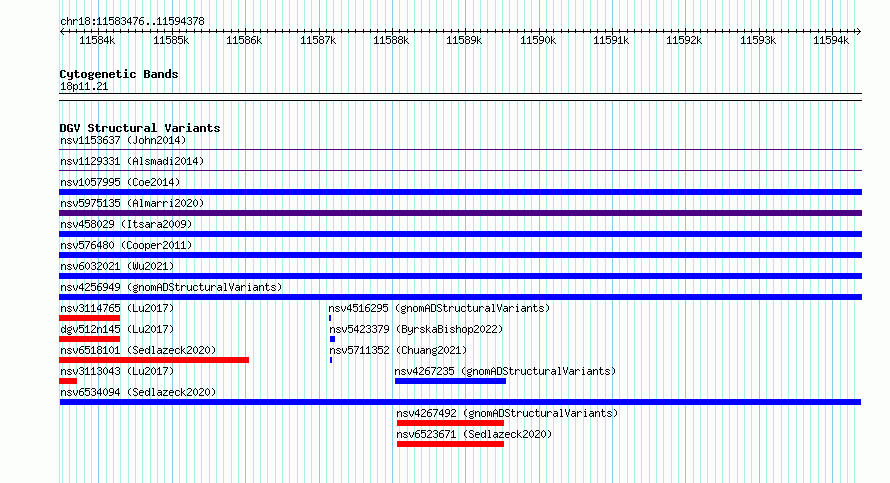Click the 11586k ruler tick label
890x483 pixels.
[x=244, y=40]
